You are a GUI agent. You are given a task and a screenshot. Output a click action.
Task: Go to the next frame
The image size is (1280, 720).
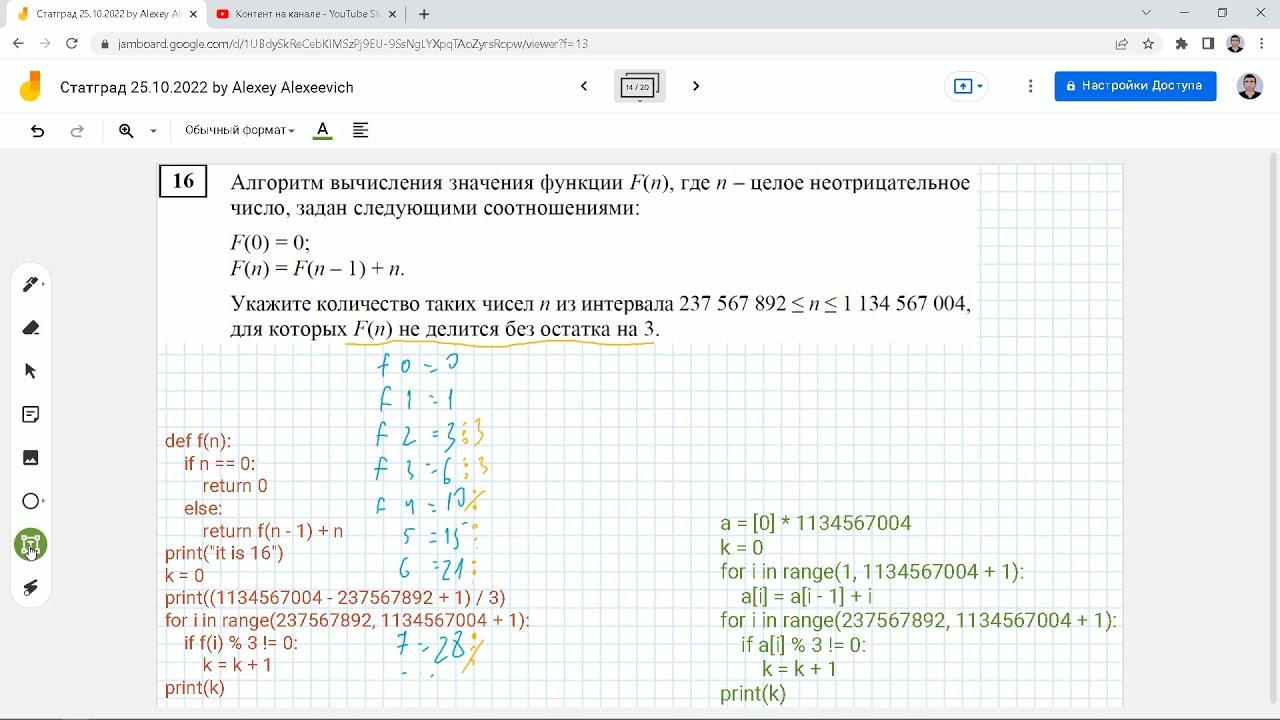point(696,87)
